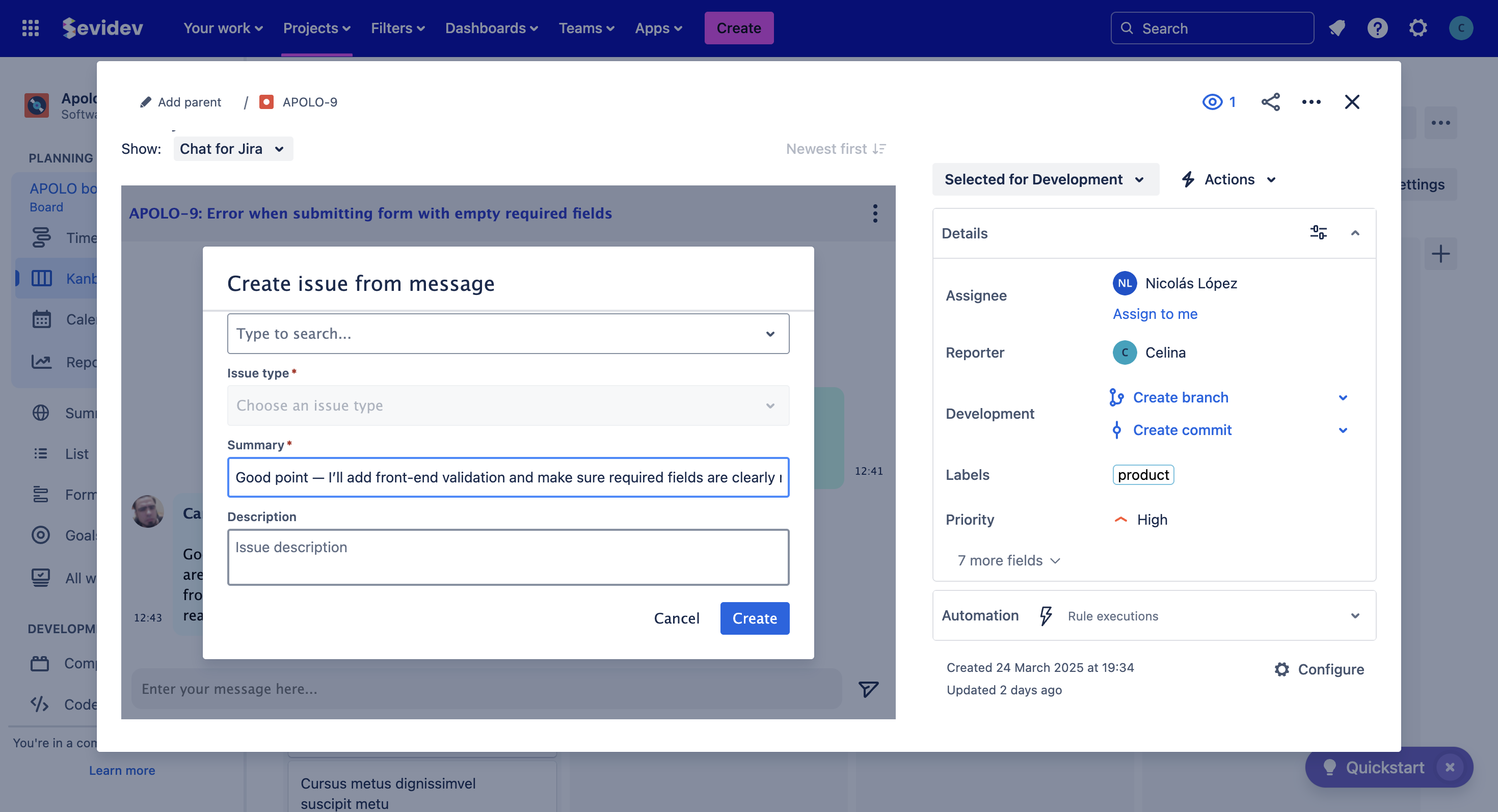Click the configure details sliders icon

(1318, 232)
